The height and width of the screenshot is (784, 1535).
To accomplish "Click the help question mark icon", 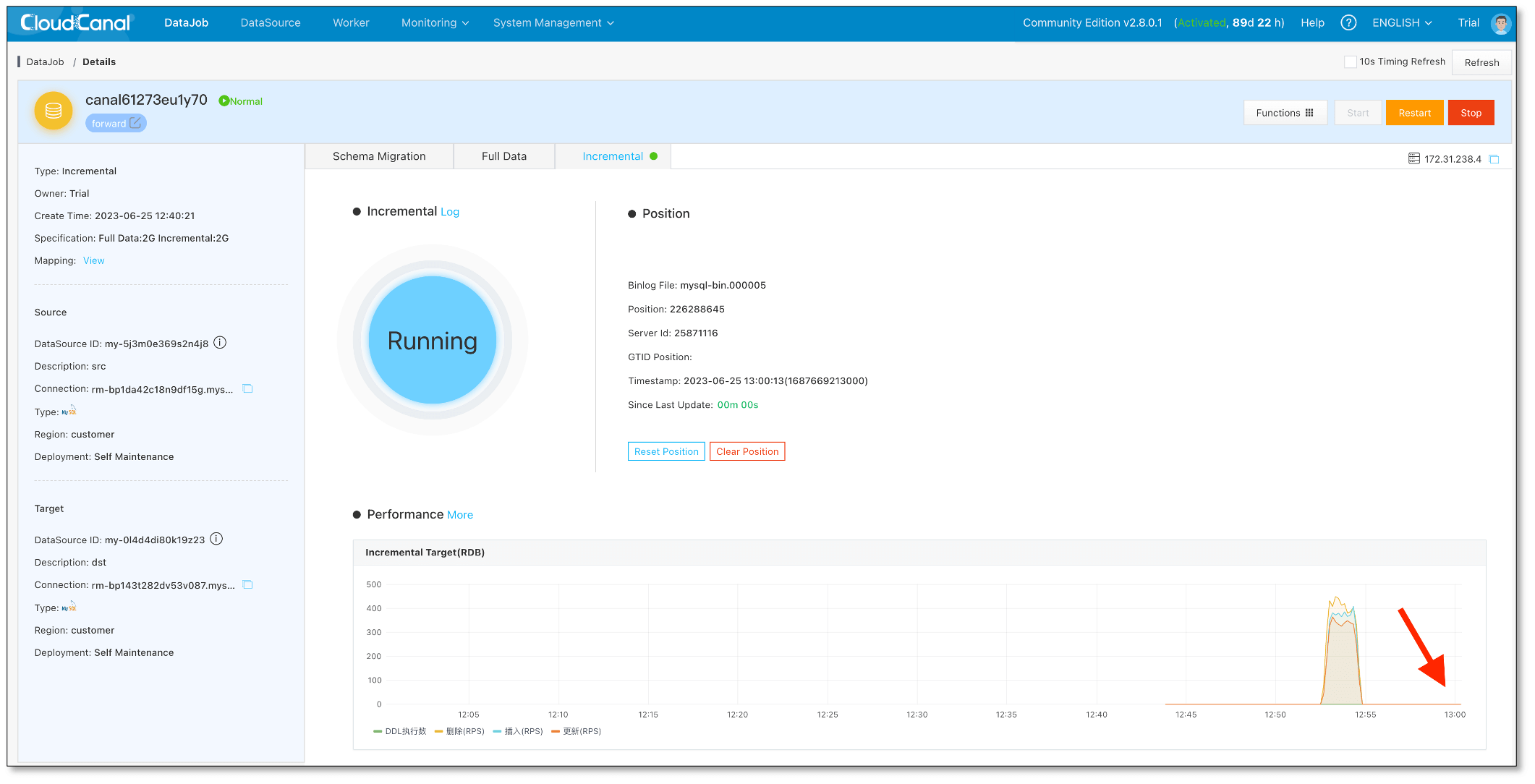I will coord(1348,22).
